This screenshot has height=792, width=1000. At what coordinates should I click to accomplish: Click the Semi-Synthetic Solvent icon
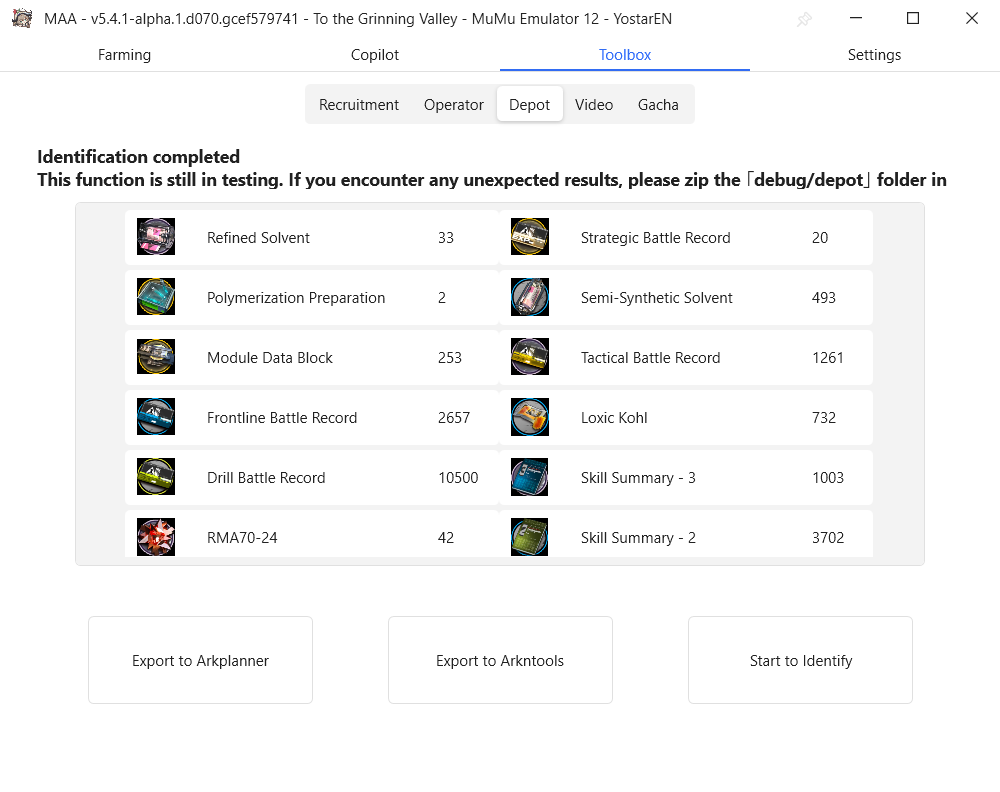tap(529, 297)
